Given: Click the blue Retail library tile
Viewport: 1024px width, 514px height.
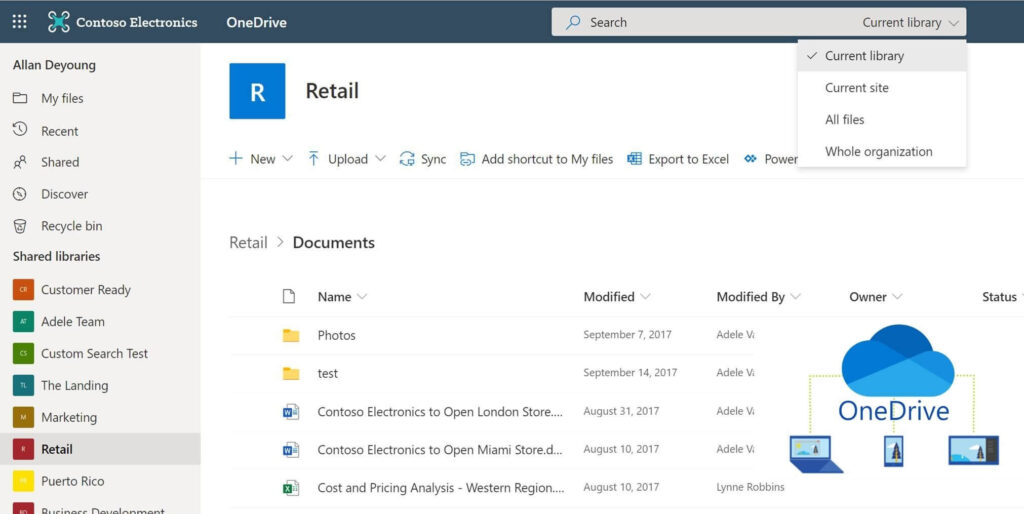Looking at the screenshot, I should 257,91.
